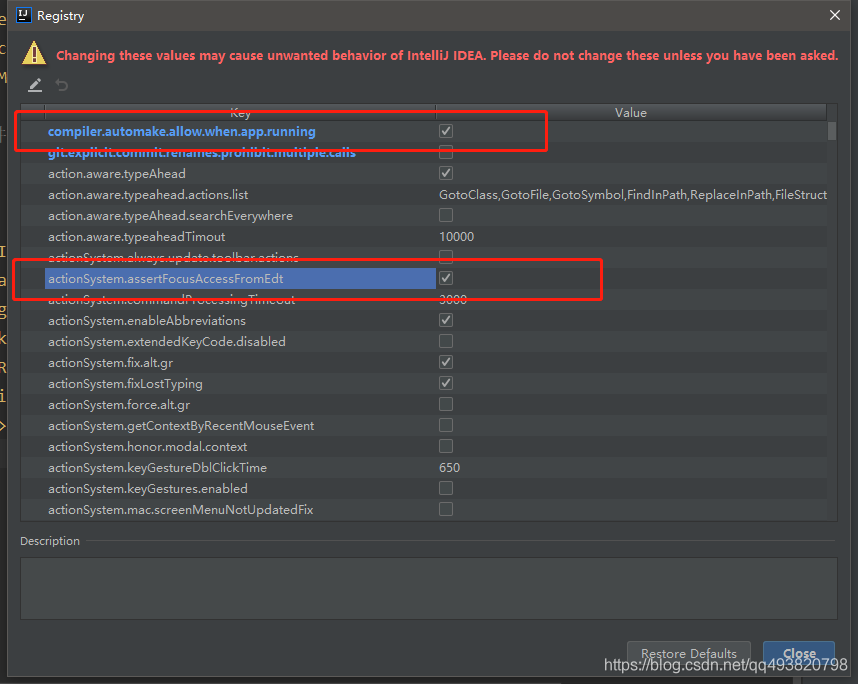Disable actionSystem.enableAbbreviations
This screenshot has width=858, height=684.
tap(445, 320)
